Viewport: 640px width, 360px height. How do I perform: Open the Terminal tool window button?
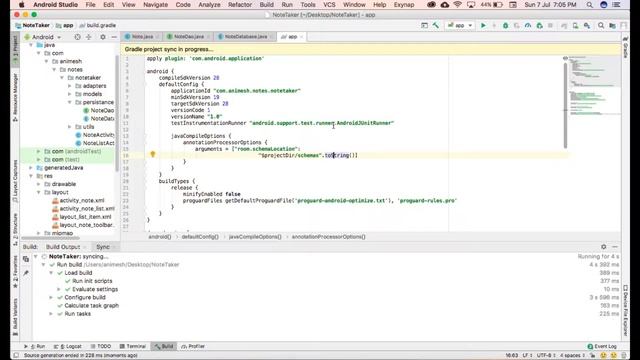133,346
